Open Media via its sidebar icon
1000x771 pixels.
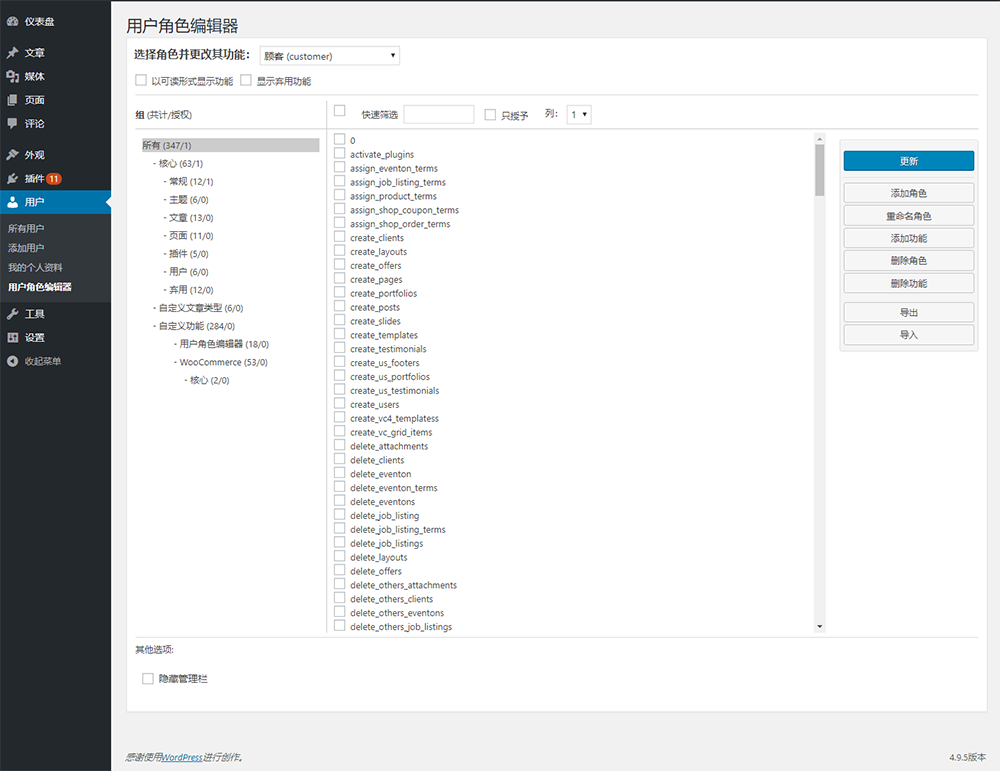(x=12, y=77)
